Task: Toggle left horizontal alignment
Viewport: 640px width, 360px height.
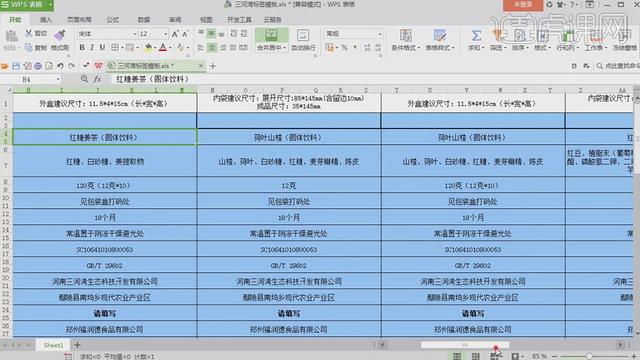Action: (201, 47)
